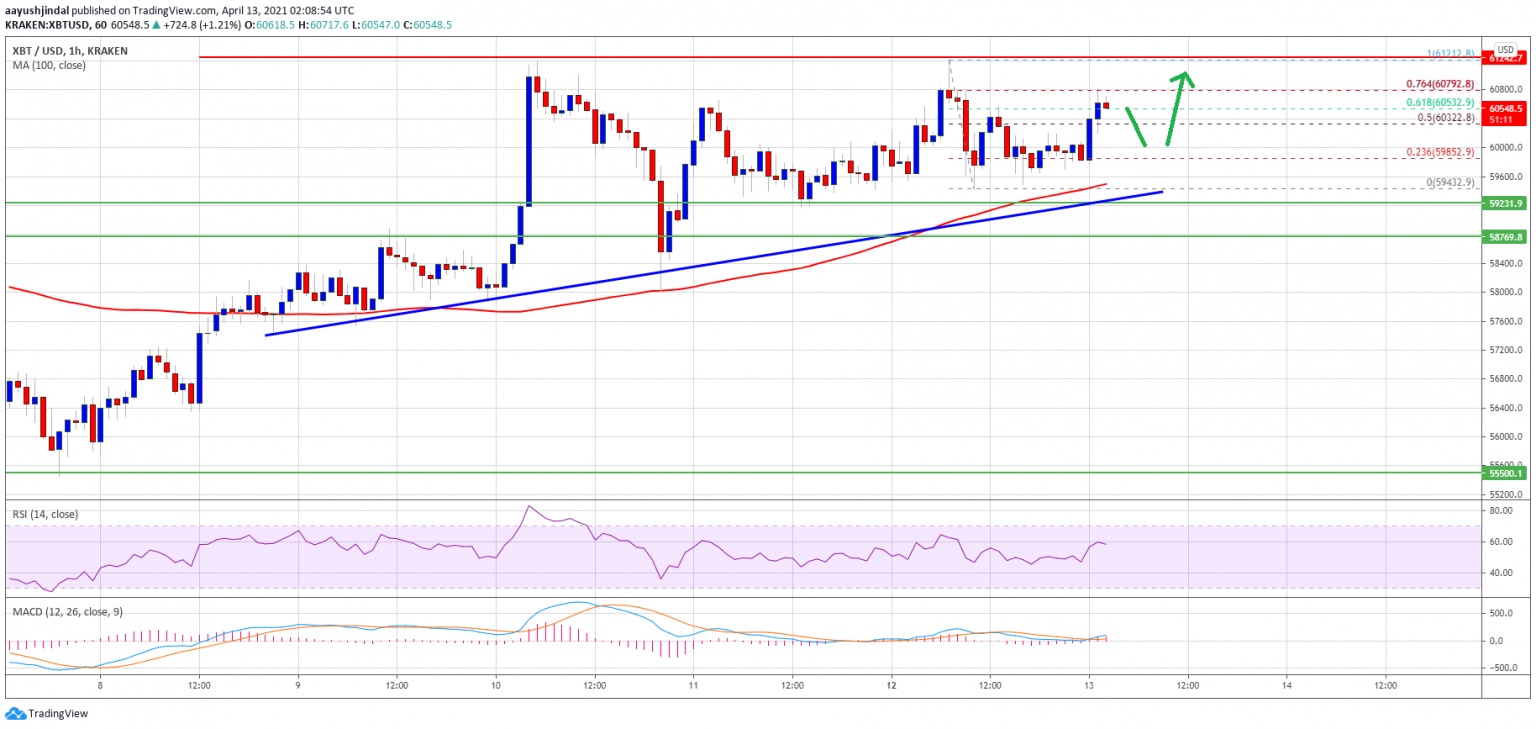Click the MACD axis value -500.0
Image resolution: width=1536 pixels, height=729 pixels.
[x=1504, y=668]
